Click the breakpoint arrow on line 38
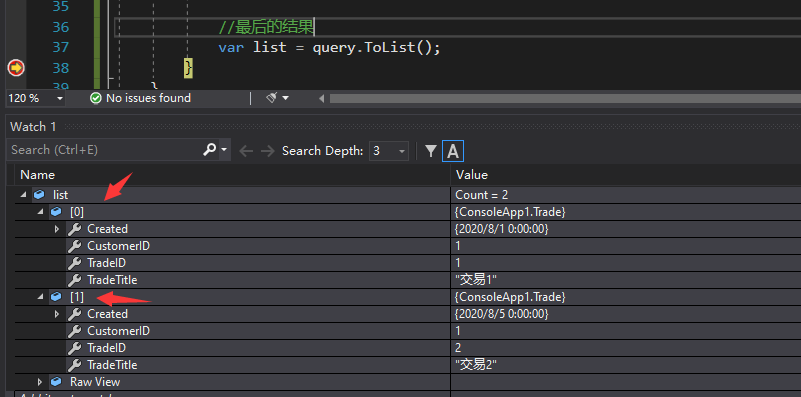This screenshot has width=801, height=397. (16, 67)
